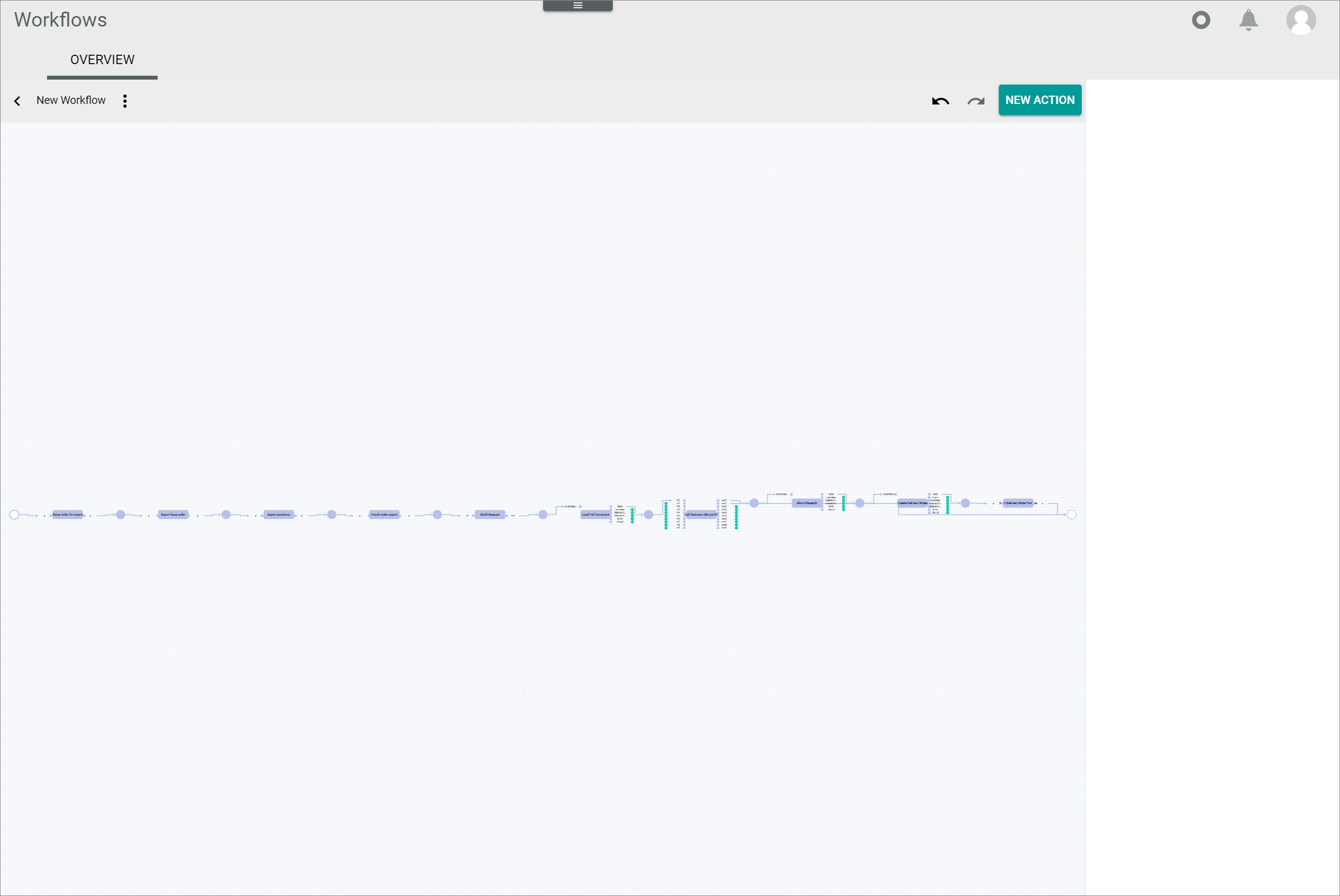The width and height of the screenshot is (1340, 896).
Task: Click the place circle after 'Load Full Document'
Action: point(649,515)
